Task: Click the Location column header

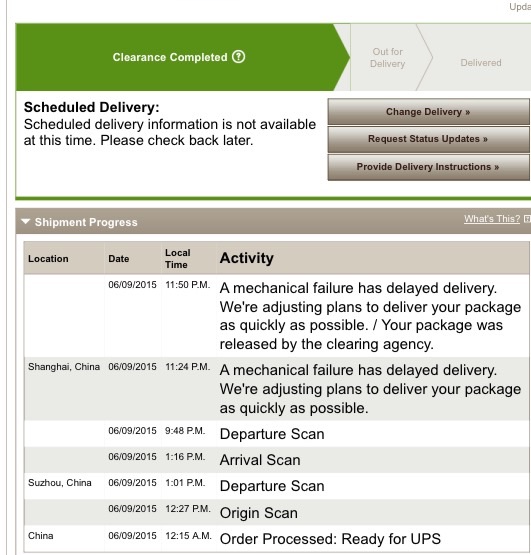Action: coord(48,259)
